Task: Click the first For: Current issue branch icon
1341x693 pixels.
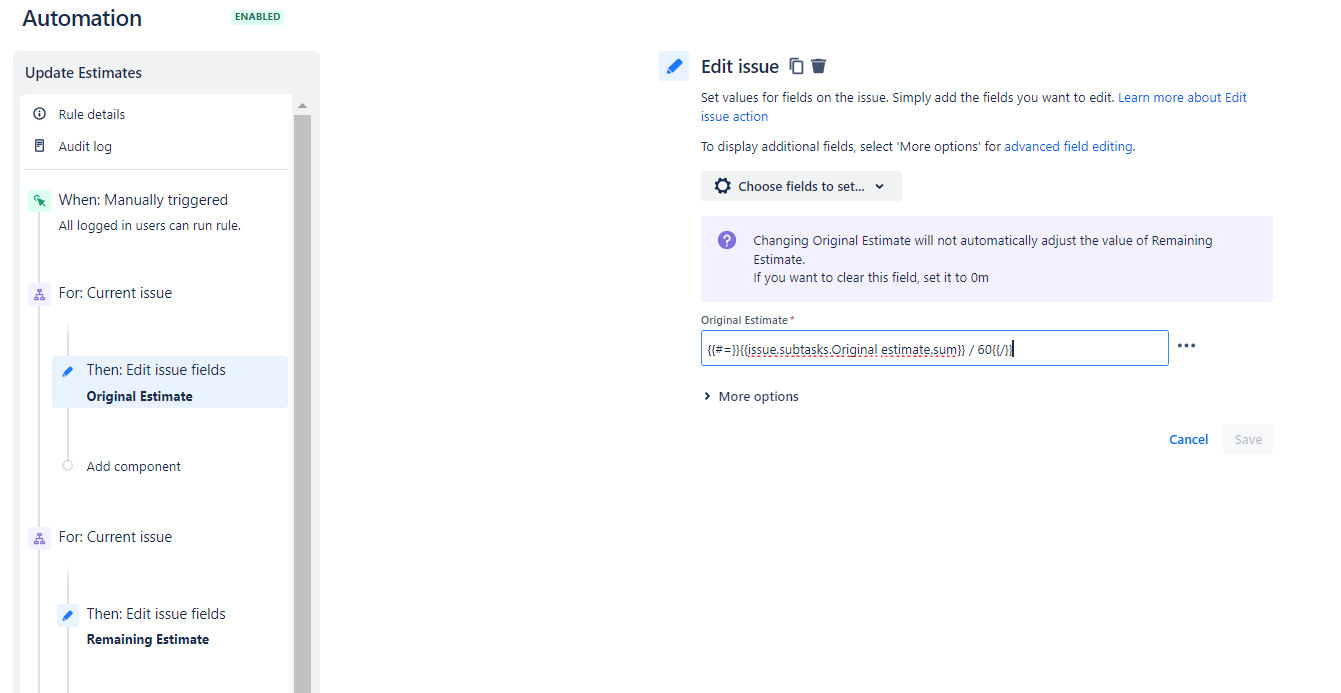Action: 39,294
